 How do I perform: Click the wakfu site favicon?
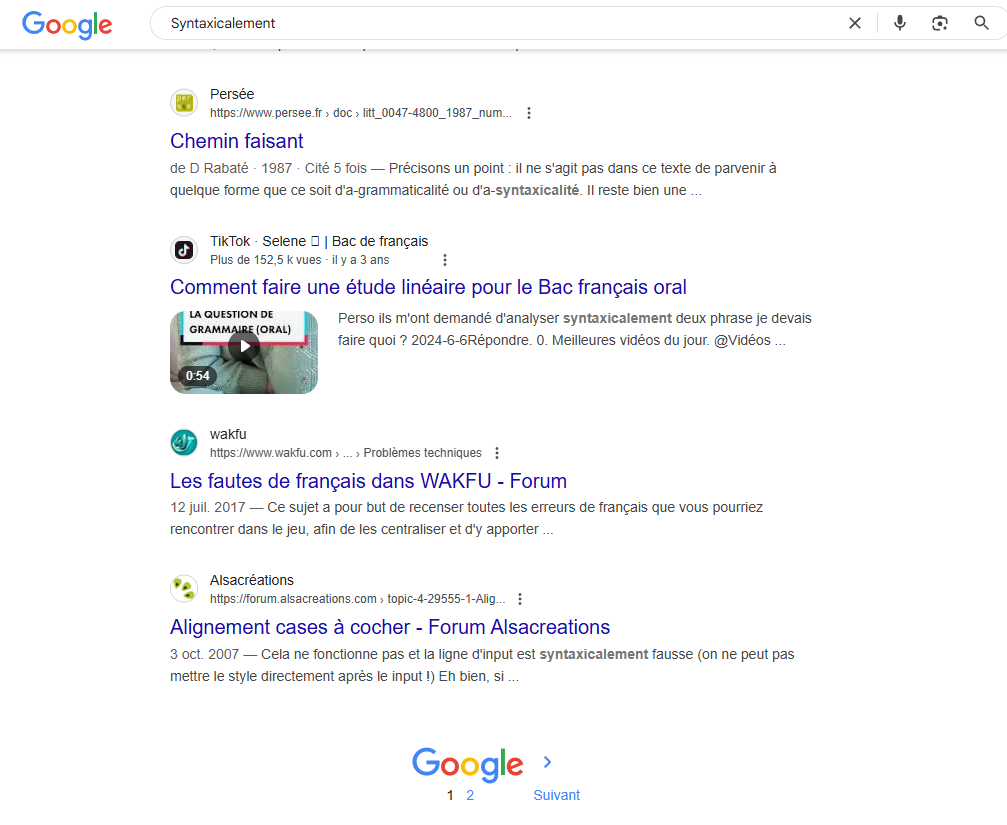pyautogui.click(x=184, y=442)
